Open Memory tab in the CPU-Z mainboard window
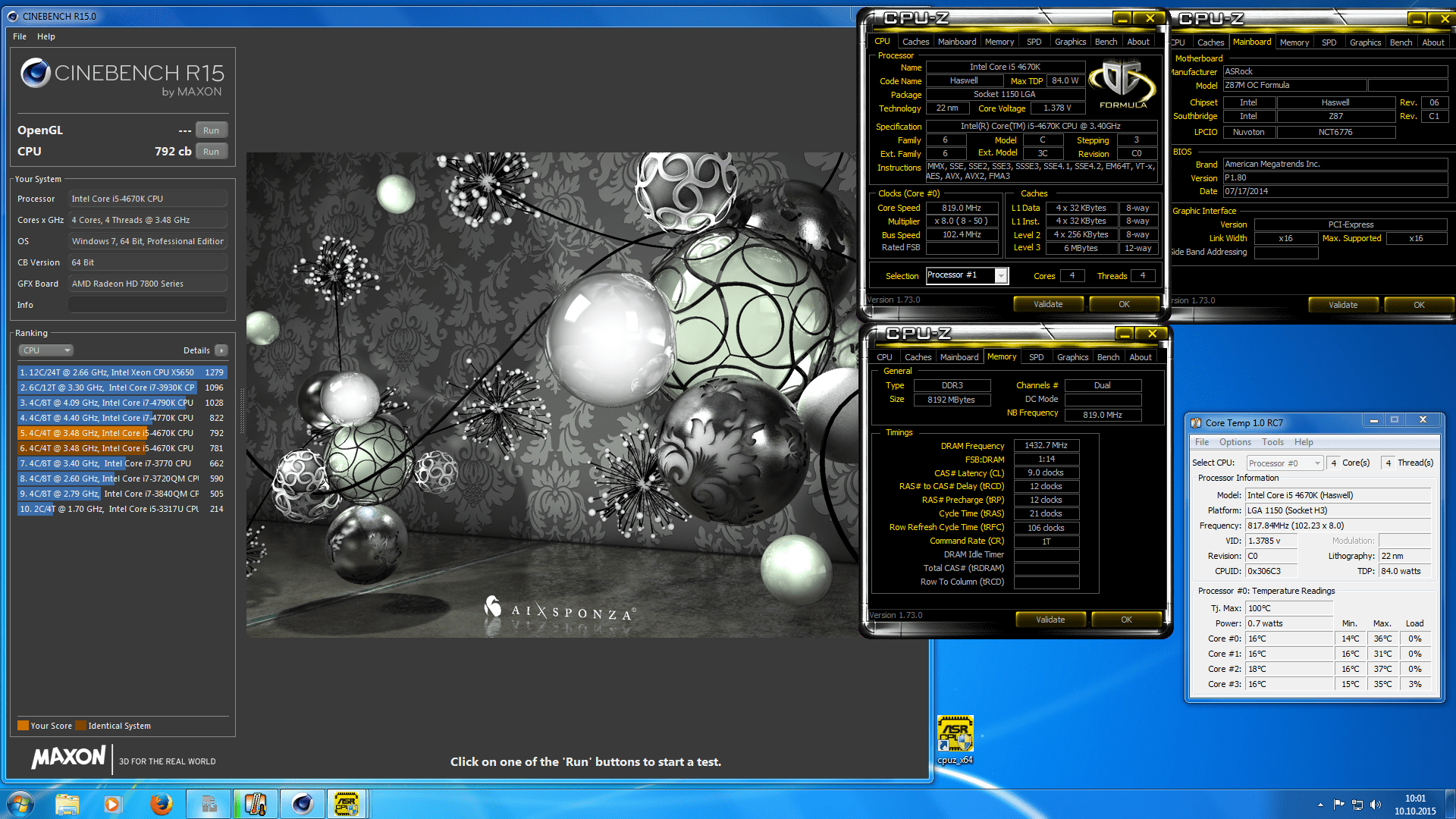This screenshot has width=1456, height=819. 1294,42
